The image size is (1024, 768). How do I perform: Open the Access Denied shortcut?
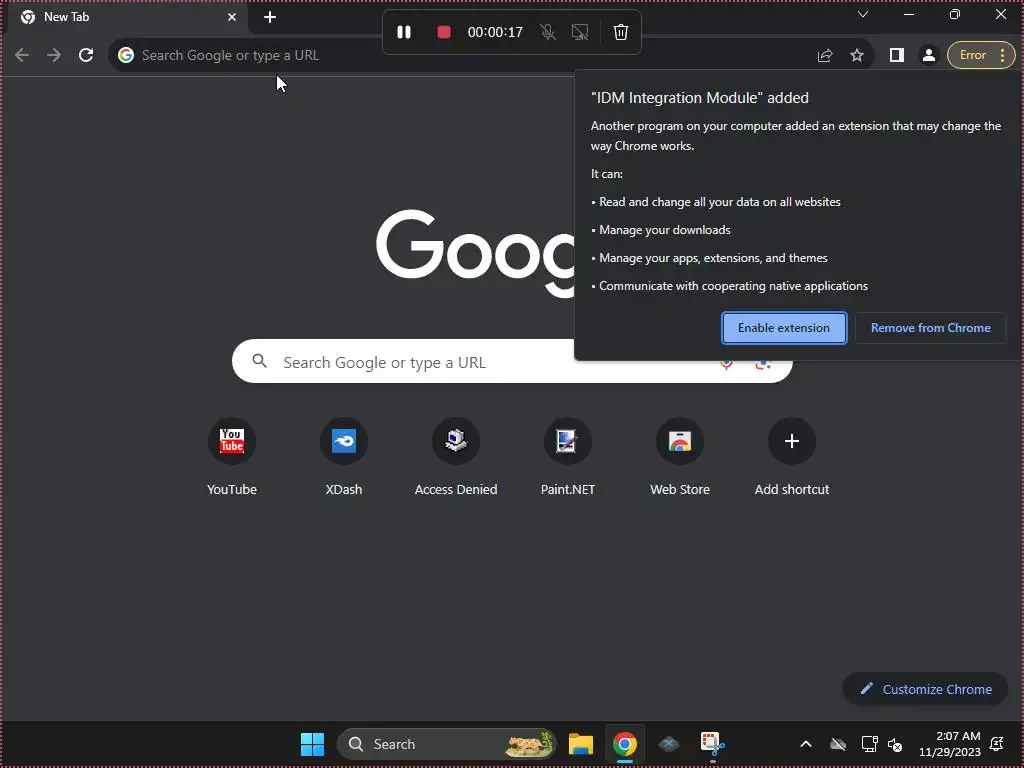[456, 457]
